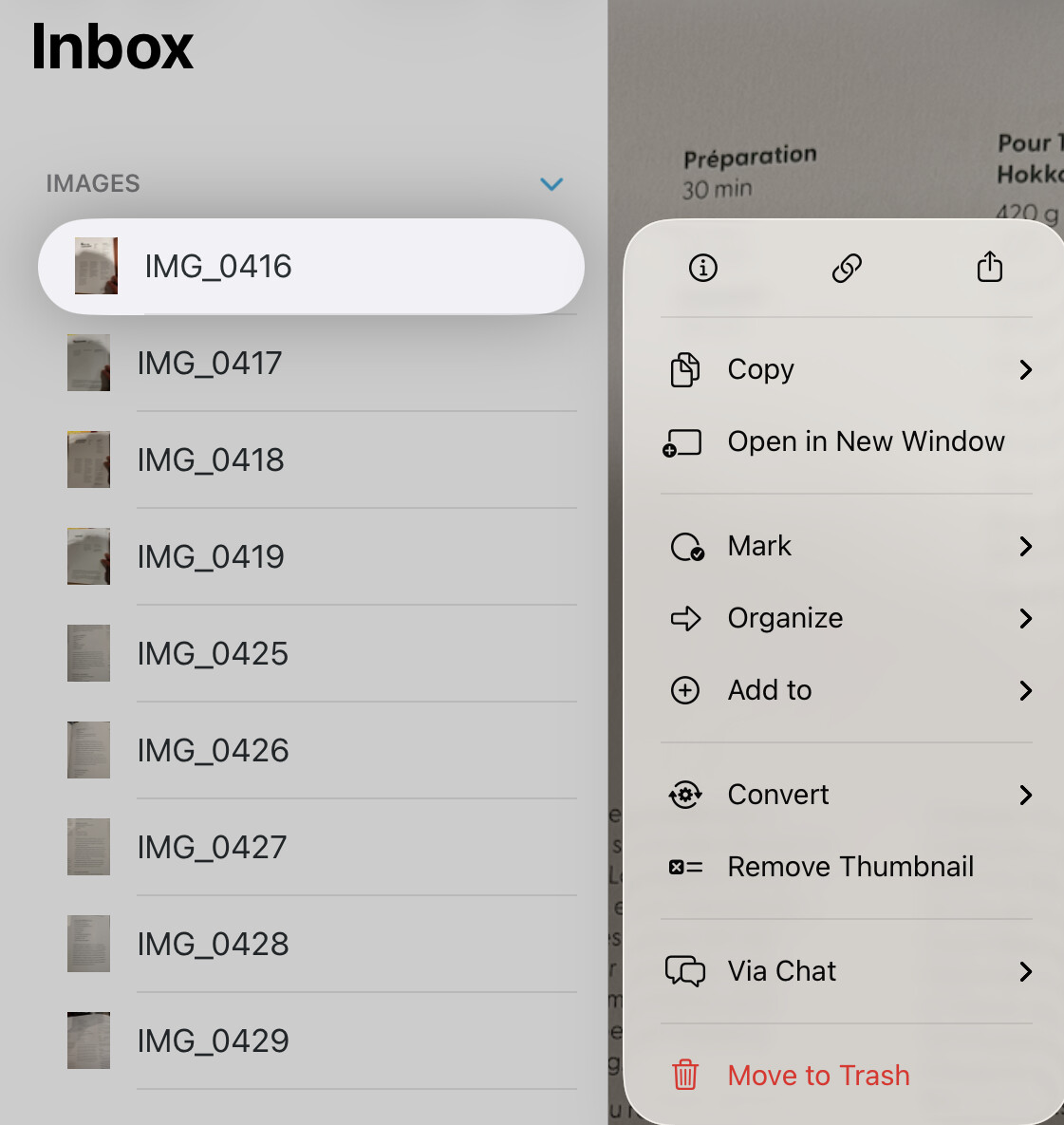Select IMG_0425 in the list
The image size is (1064, 1125).
point(311,653)
